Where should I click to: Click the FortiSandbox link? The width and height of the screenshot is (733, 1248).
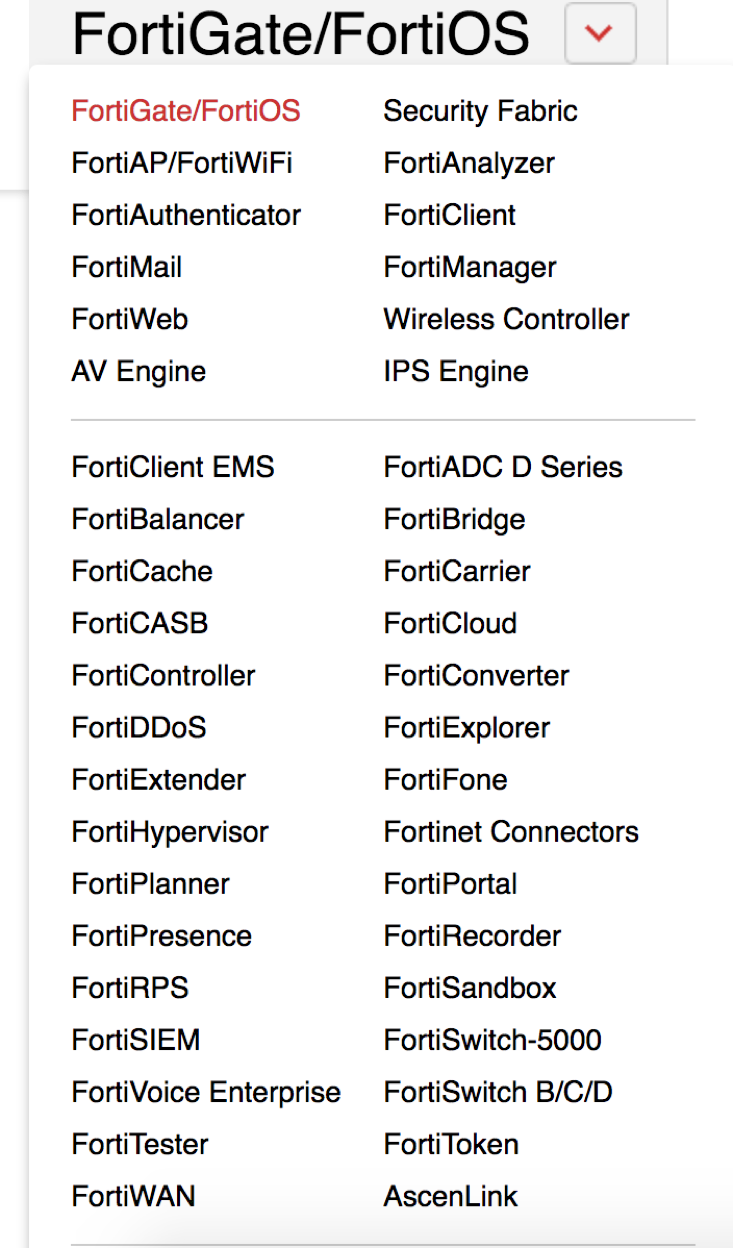point(470,988)
